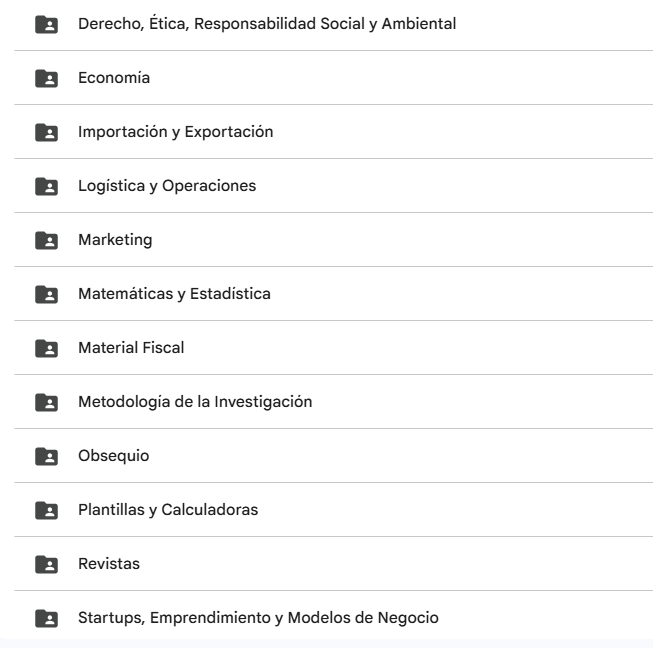
Task: Select the Obsequio folder name
Action: click(x=113, y=456)
